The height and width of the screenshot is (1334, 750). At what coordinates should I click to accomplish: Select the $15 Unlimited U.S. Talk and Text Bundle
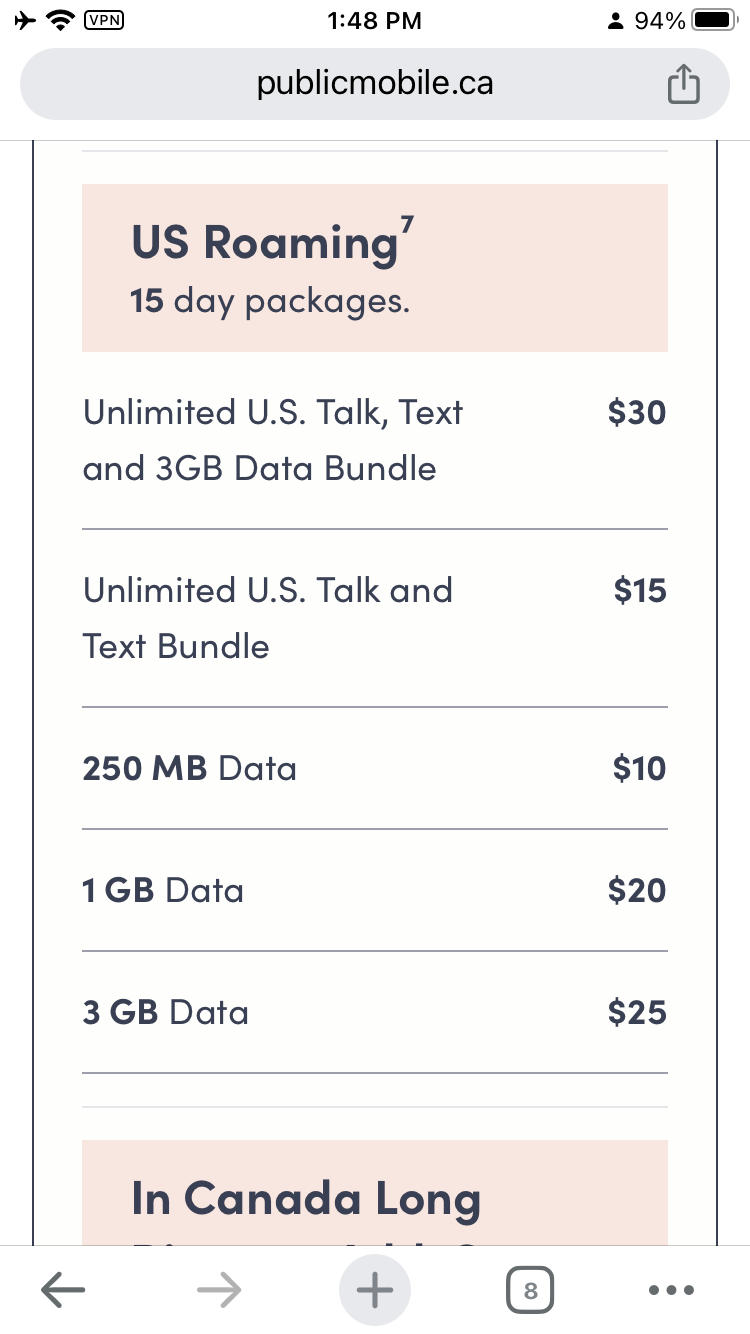click(x=374, y=618)
